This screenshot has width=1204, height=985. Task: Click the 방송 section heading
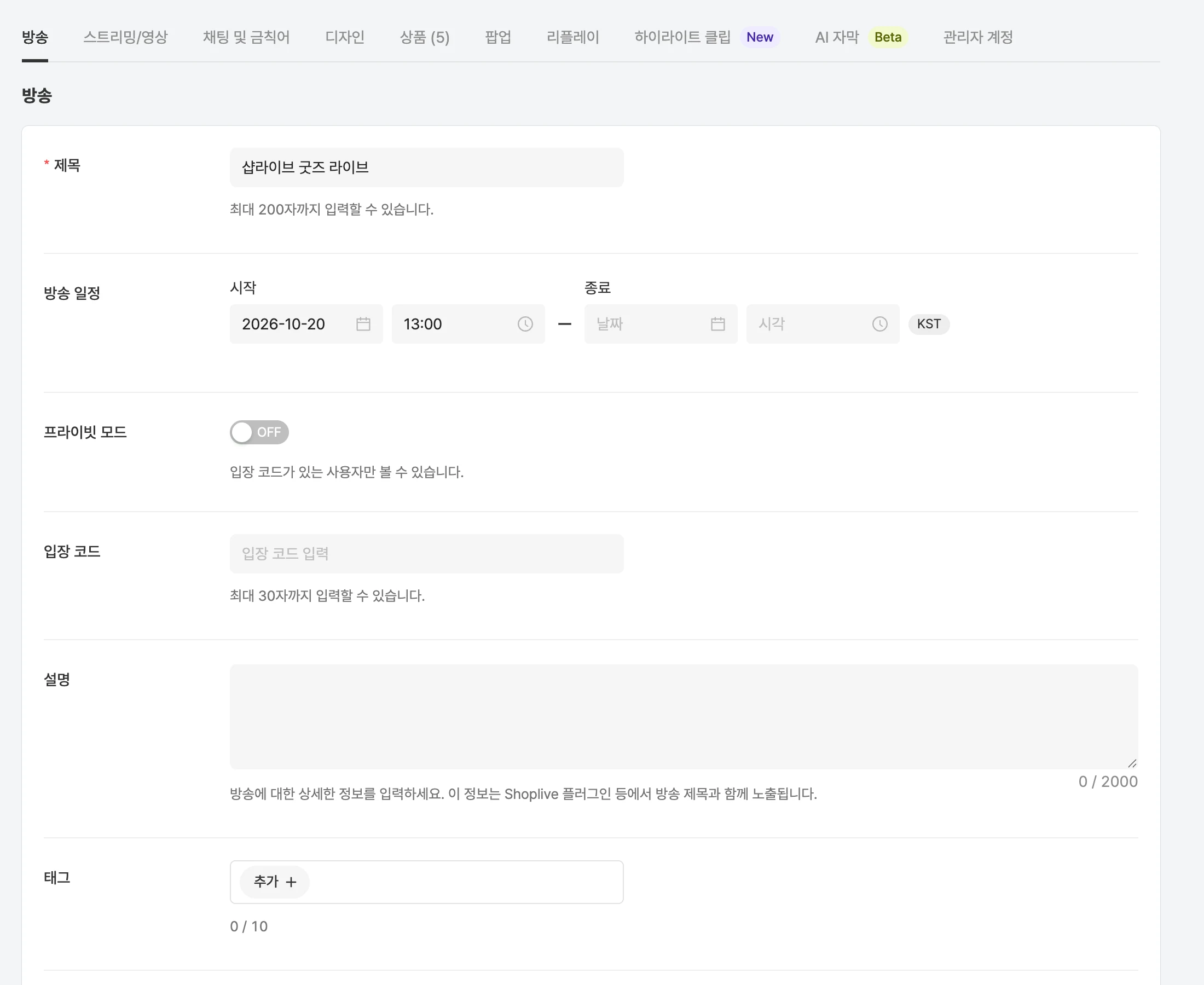[x=37, y=95]
